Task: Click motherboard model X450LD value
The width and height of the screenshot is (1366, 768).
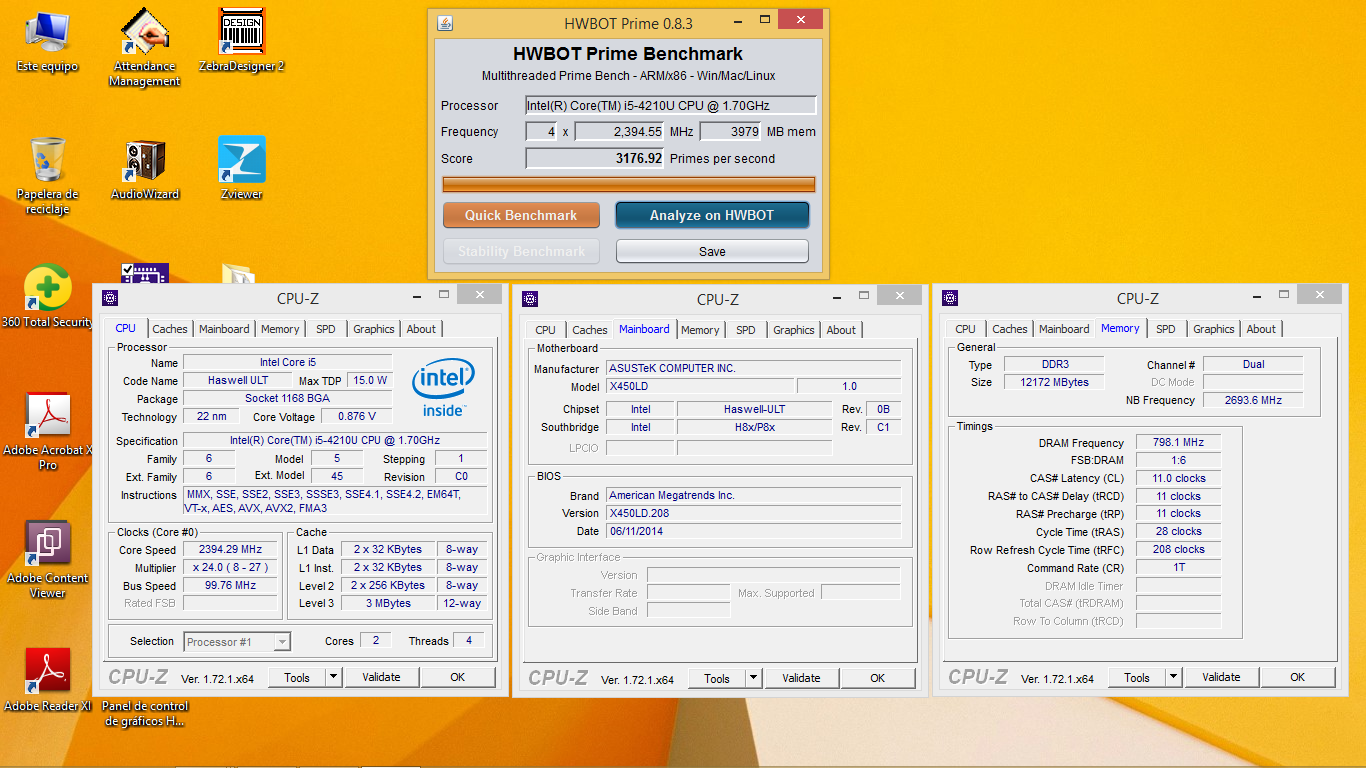Action: [x=700, y=386]
